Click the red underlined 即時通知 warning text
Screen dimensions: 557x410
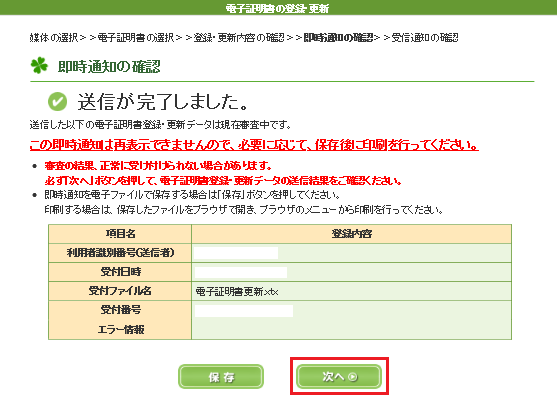point(254,145)
